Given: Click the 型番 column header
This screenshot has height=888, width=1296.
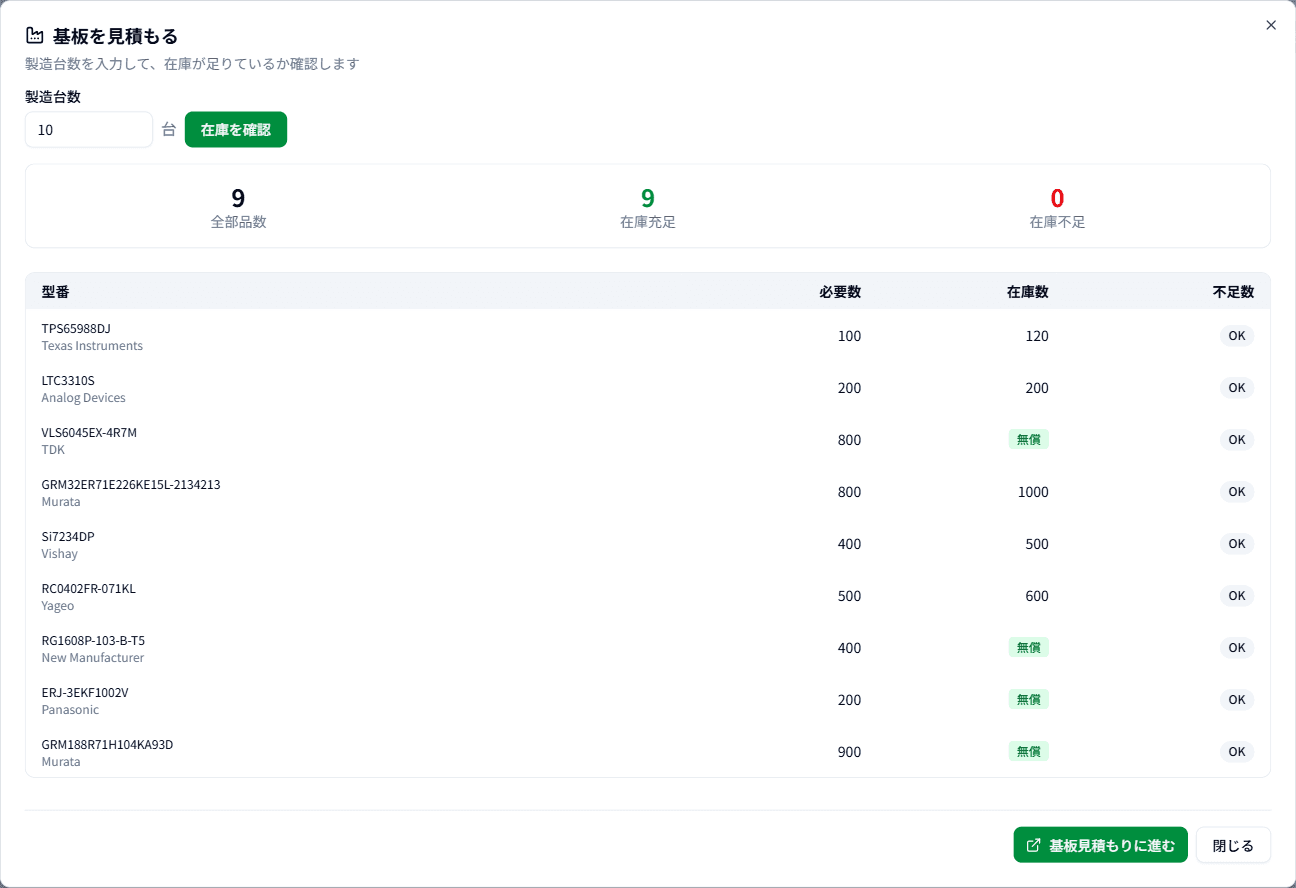Looking at the screenshot, I should [x=55, y=292].
